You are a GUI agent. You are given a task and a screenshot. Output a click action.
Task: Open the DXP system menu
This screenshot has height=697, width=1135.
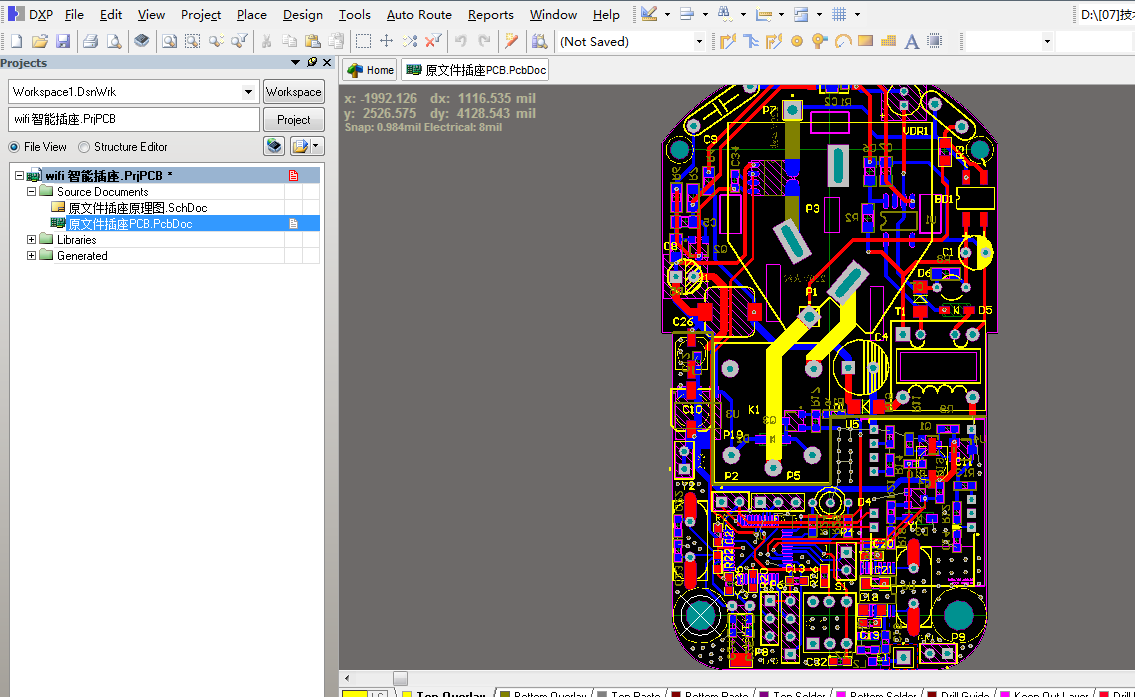(x=31, y=14)
